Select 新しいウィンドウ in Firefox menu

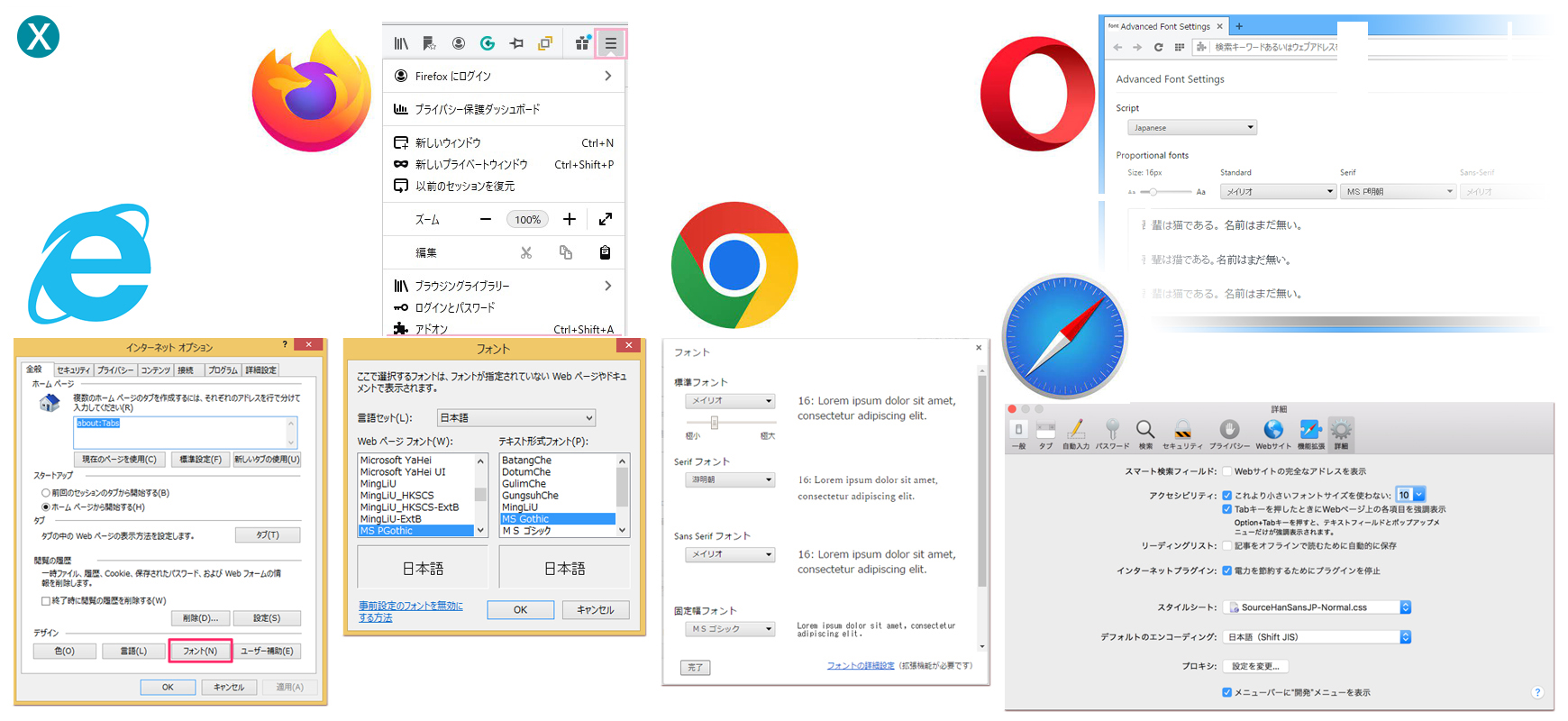505,142
